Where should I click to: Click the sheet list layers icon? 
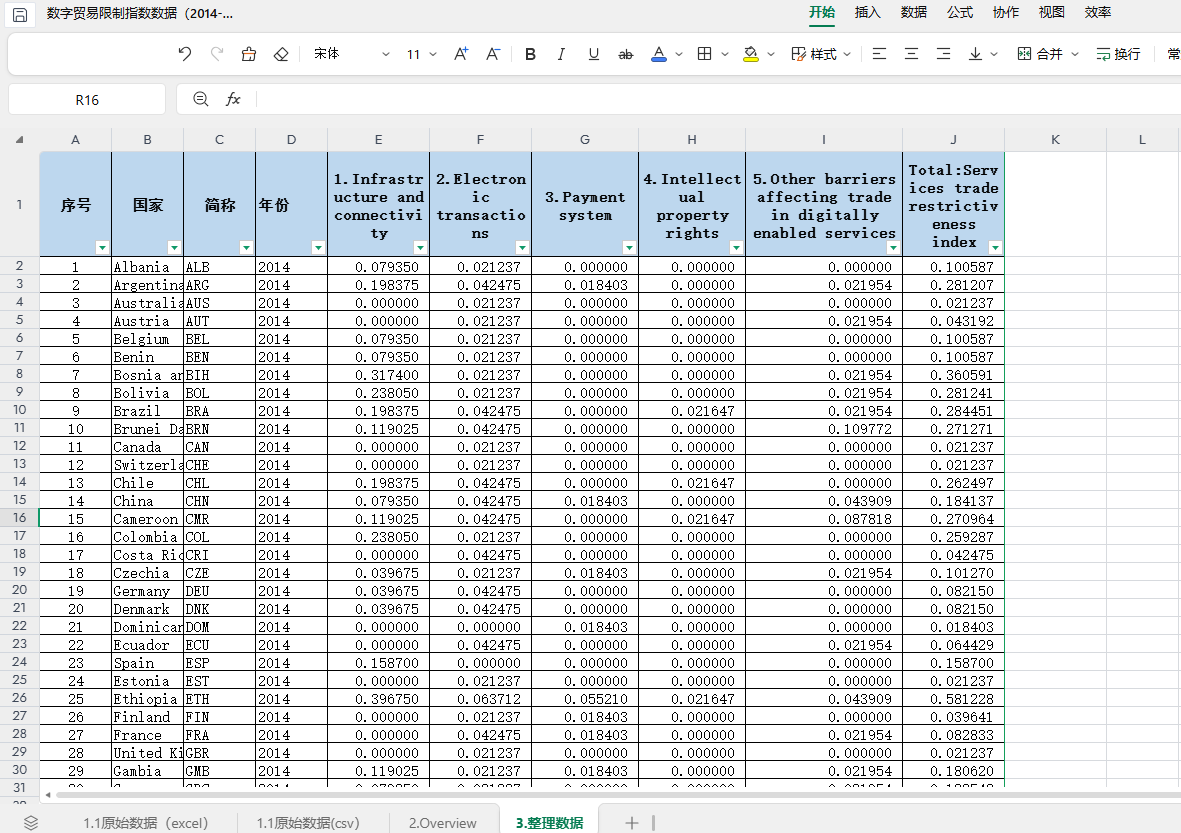31,822
